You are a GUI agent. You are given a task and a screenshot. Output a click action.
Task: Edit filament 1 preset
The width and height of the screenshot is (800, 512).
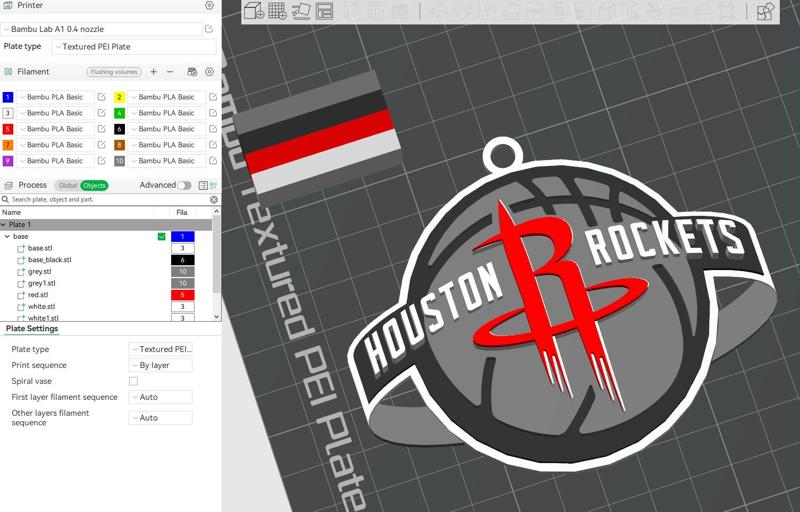tap(102, 97)
